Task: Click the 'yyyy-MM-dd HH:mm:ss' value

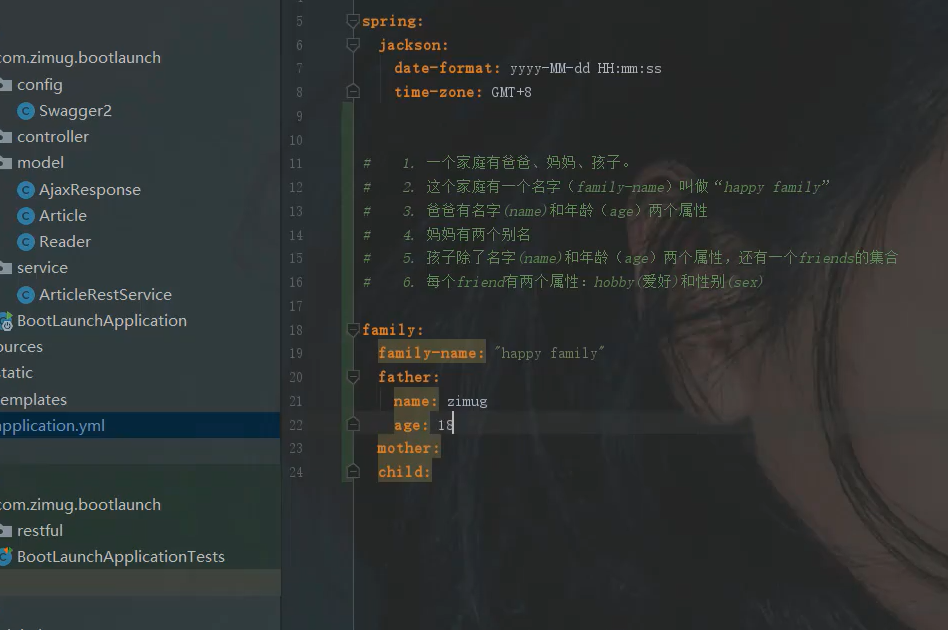Action: point(585,69)
